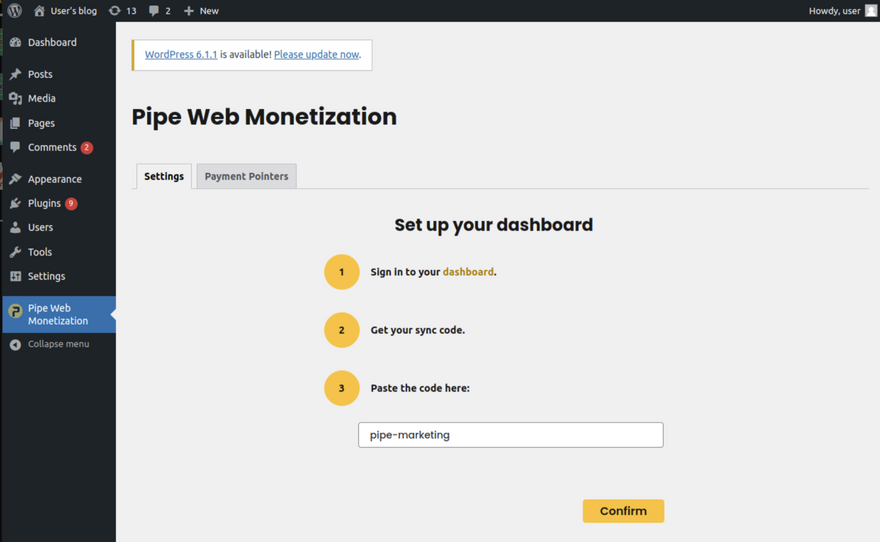Select the Settings tab
Image resolution: width=880 pixels, height=542 pixels.
coord(164,177)
